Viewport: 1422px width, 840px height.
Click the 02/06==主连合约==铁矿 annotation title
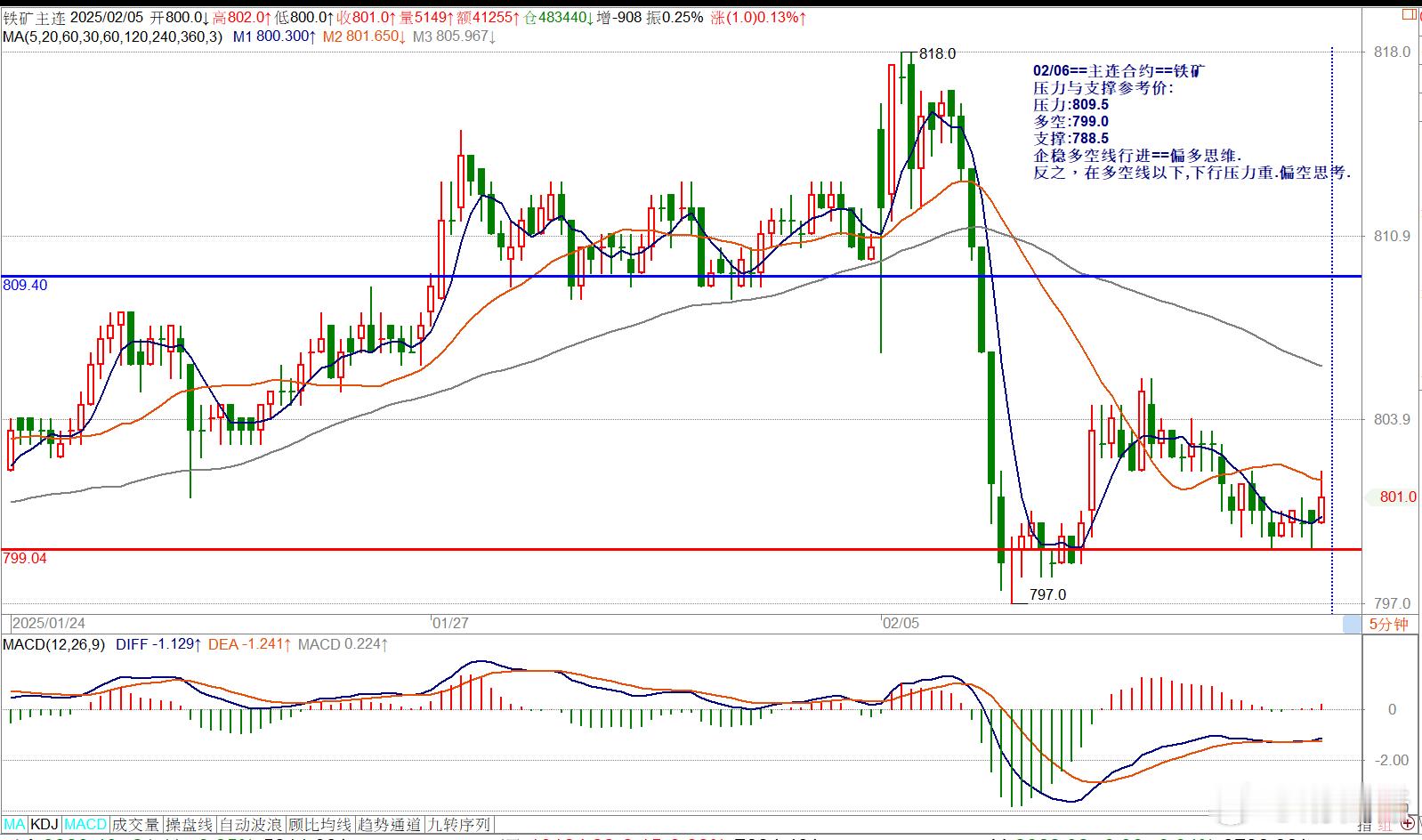[1120, 70]
